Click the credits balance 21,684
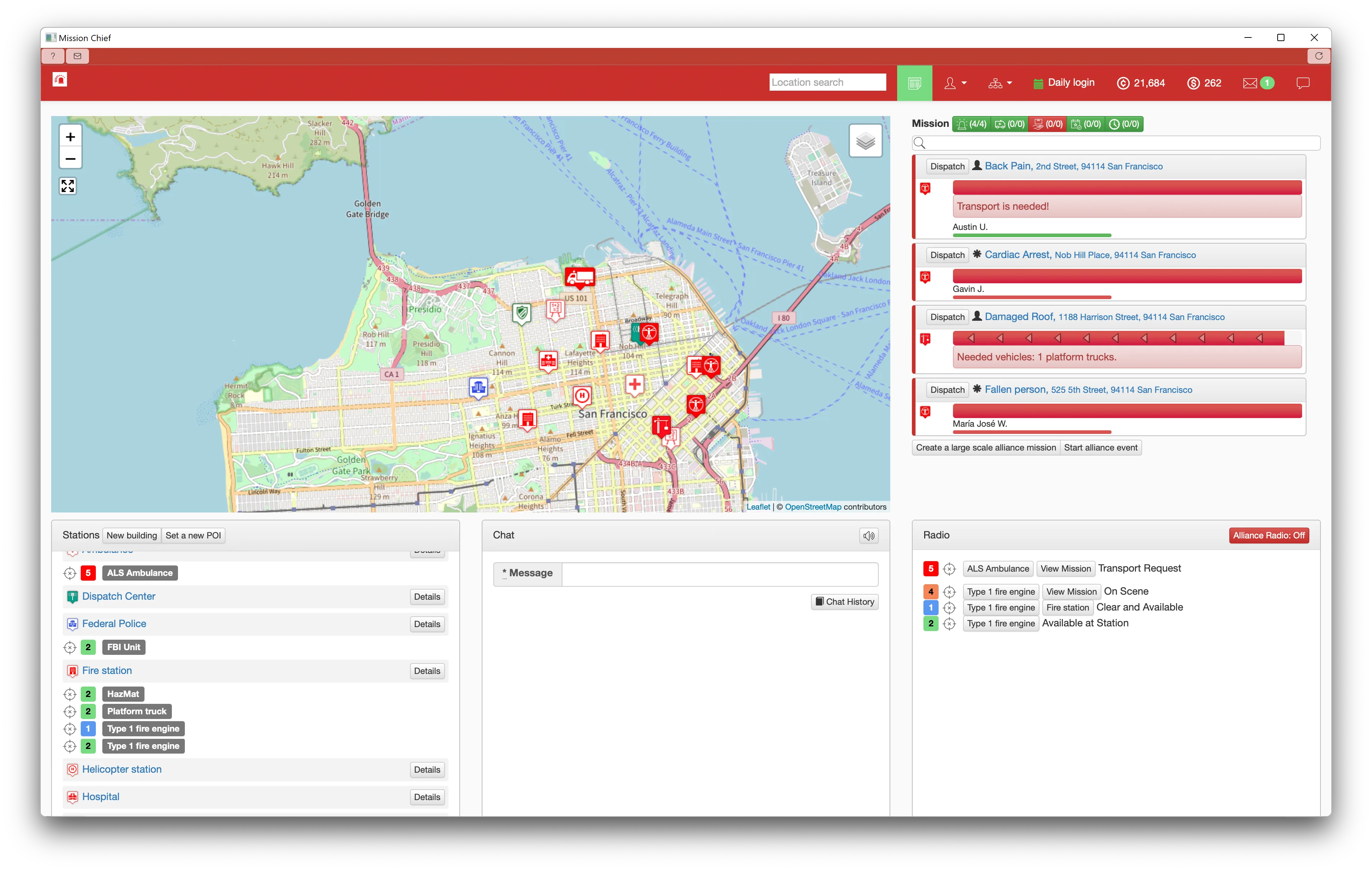Viewport: 1372px width, 870px height. click(x=1141, y=83)
